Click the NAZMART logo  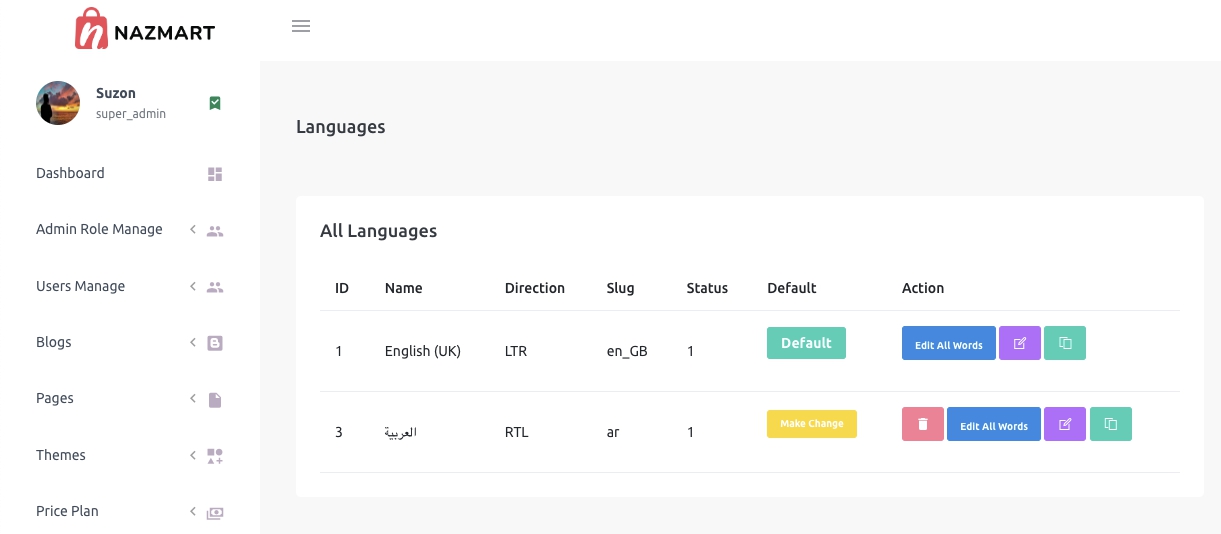(145, 30)
